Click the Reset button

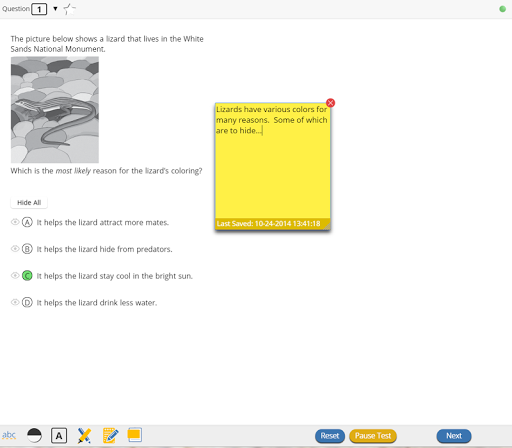point(330,436)
